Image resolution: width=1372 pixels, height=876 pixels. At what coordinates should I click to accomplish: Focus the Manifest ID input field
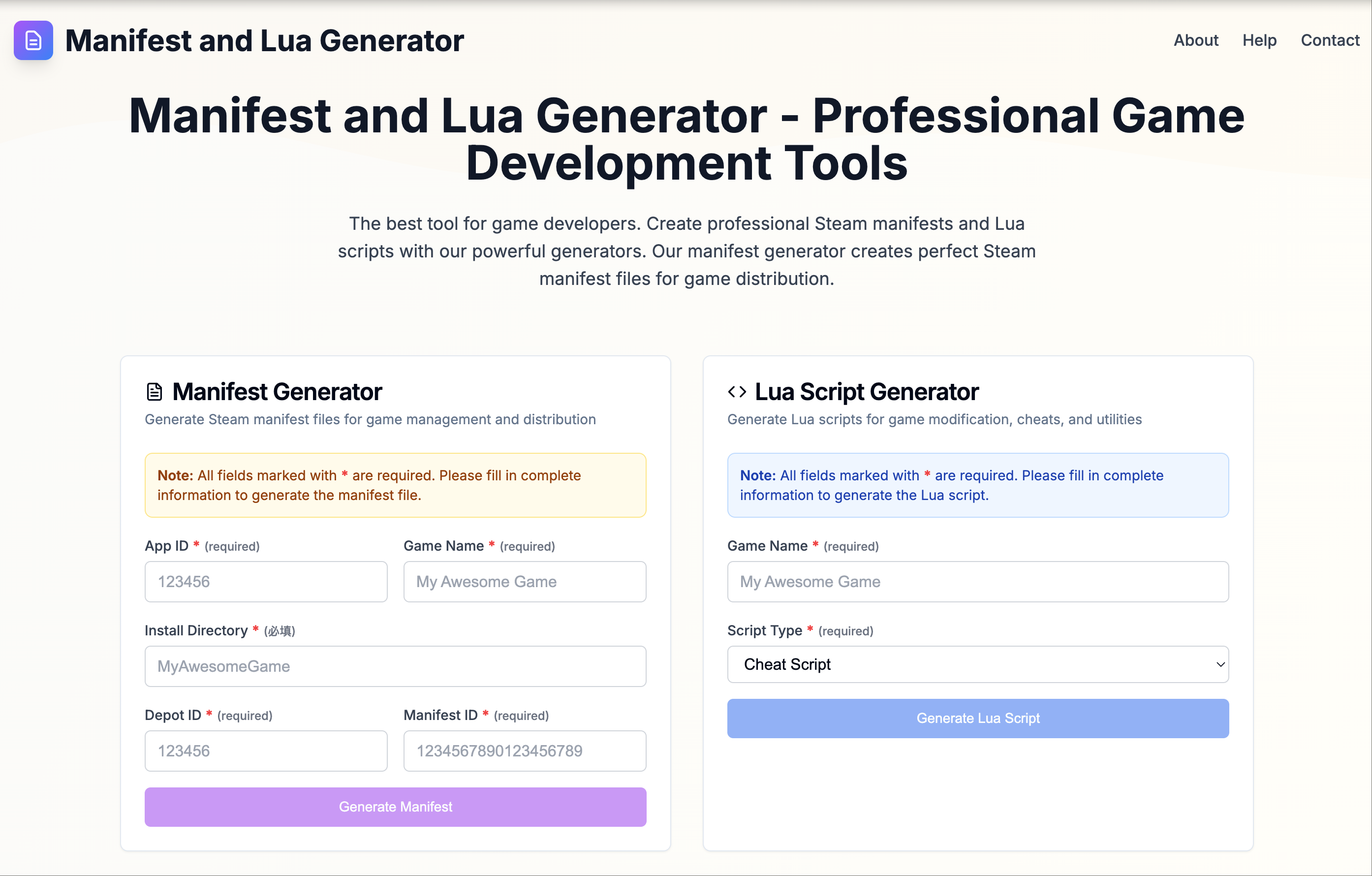tap(524, 751)
